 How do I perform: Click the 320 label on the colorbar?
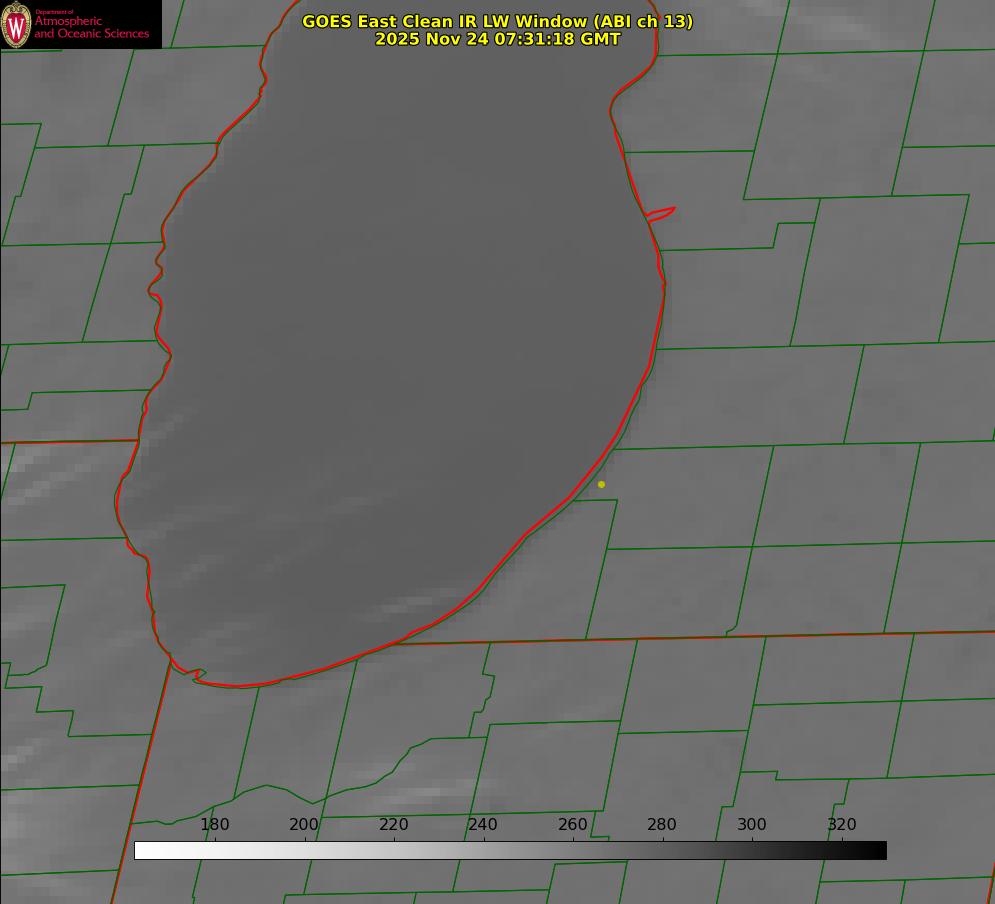point(842,824)
